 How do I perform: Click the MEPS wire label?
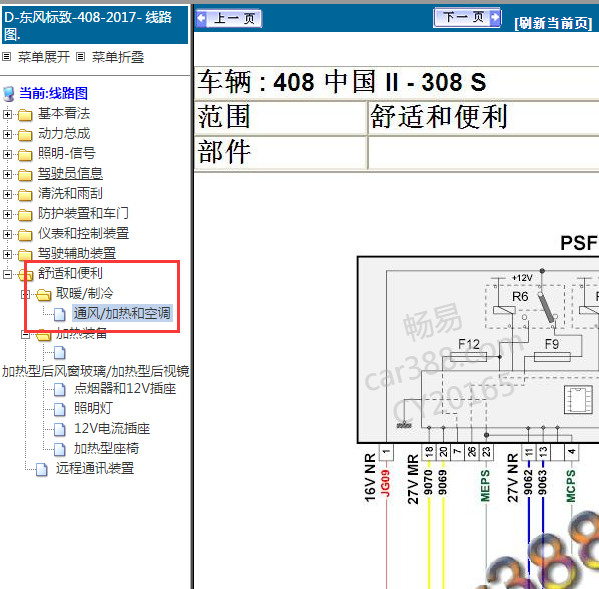(x=485, y=485)
